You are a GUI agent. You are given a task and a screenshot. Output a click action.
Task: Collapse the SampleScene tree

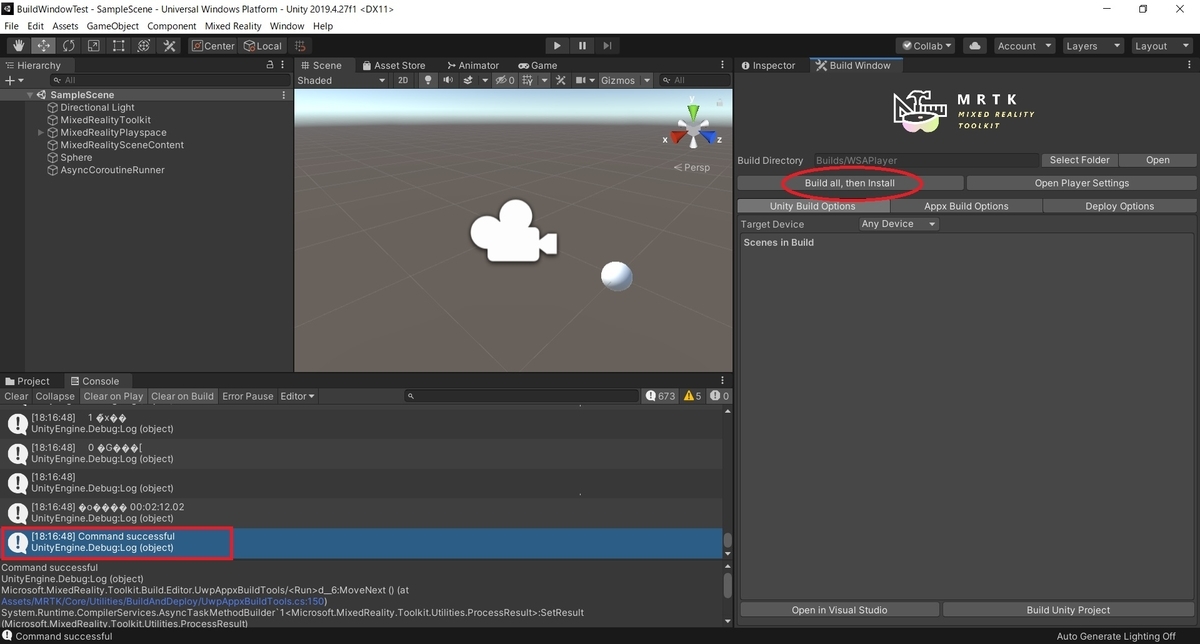click(x=30, y=95)
